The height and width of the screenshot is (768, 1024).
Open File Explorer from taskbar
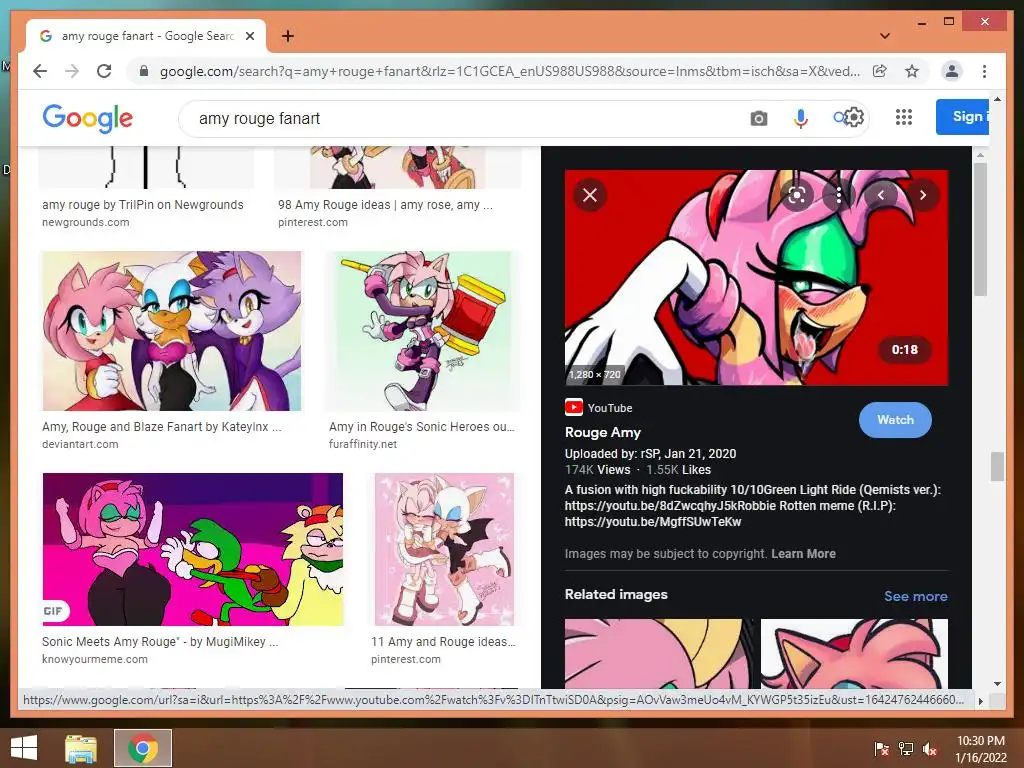click(x=80, y=748)
